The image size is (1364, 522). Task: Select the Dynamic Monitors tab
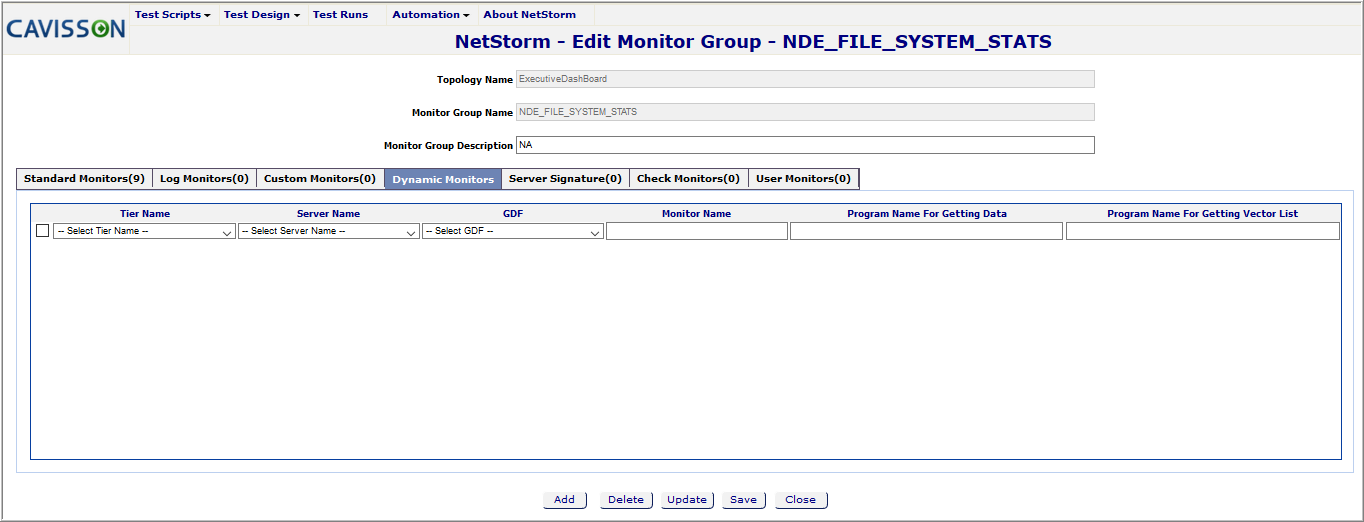coord(443,179)
